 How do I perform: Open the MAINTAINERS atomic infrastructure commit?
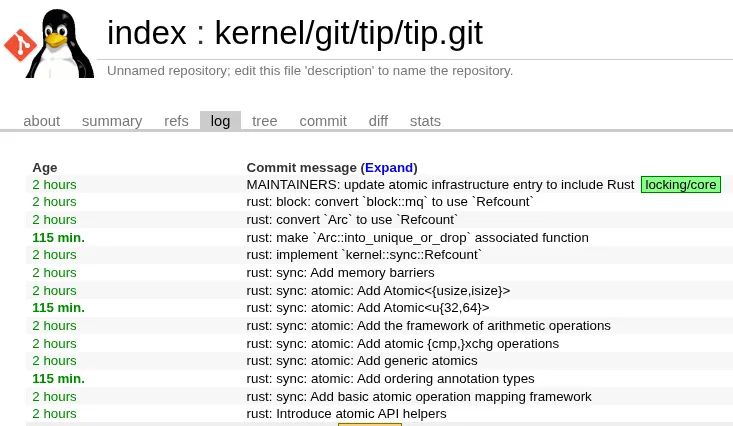pyautogui.click(x=440, y=185)
